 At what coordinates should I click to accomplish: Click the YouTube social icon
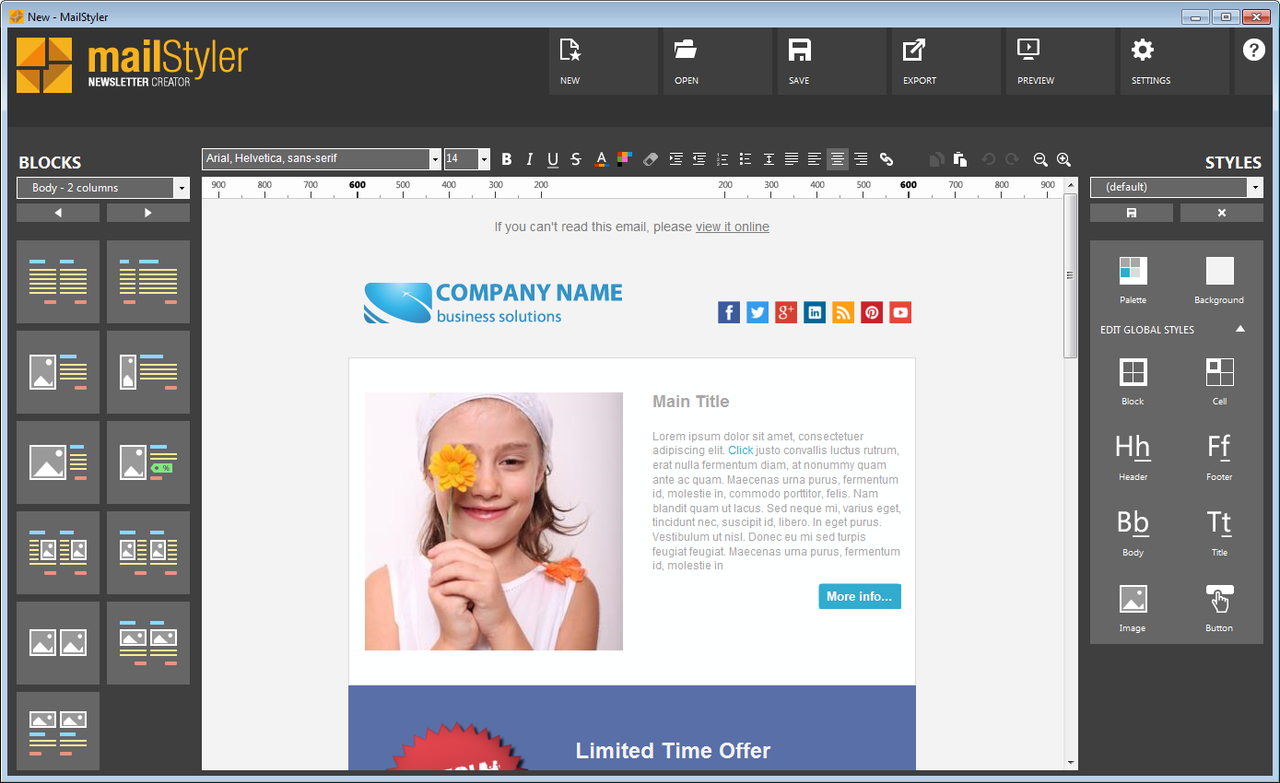click(900, 313)
